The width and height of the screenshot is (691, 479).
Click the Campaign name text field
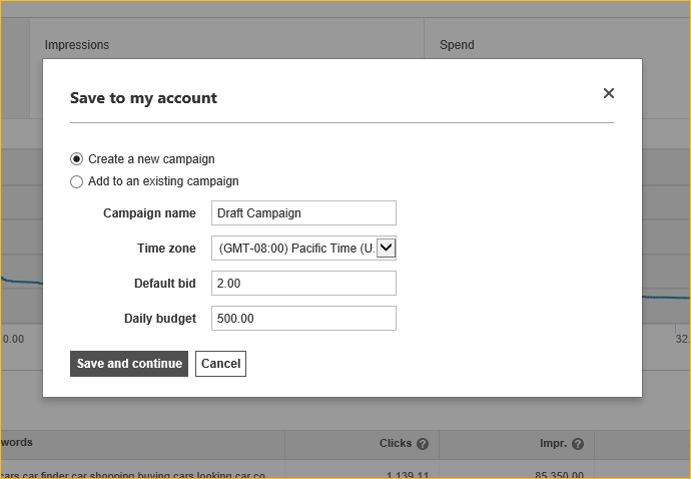point(304,213)
